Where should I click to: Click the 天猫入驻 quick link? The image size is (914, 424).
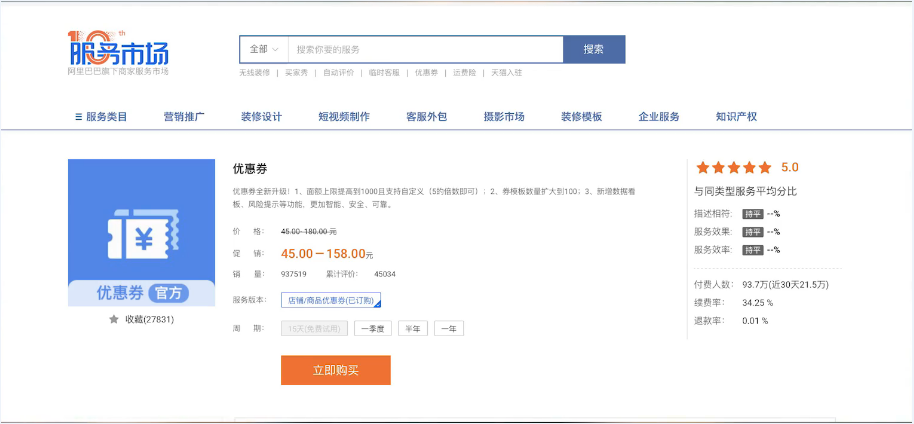tap(507, 73)
